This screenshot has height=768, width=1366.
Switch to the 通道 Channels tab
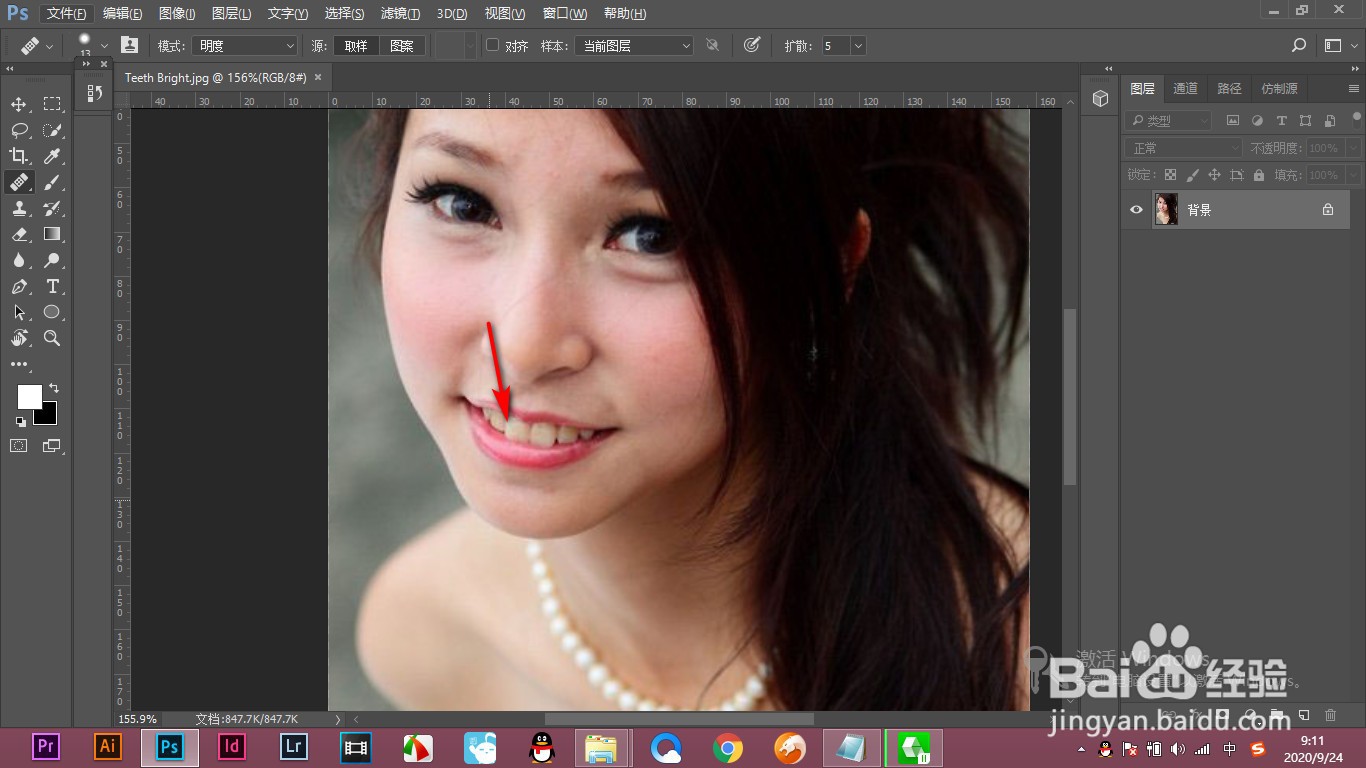pyautogui.click(x=1186, y=88)
